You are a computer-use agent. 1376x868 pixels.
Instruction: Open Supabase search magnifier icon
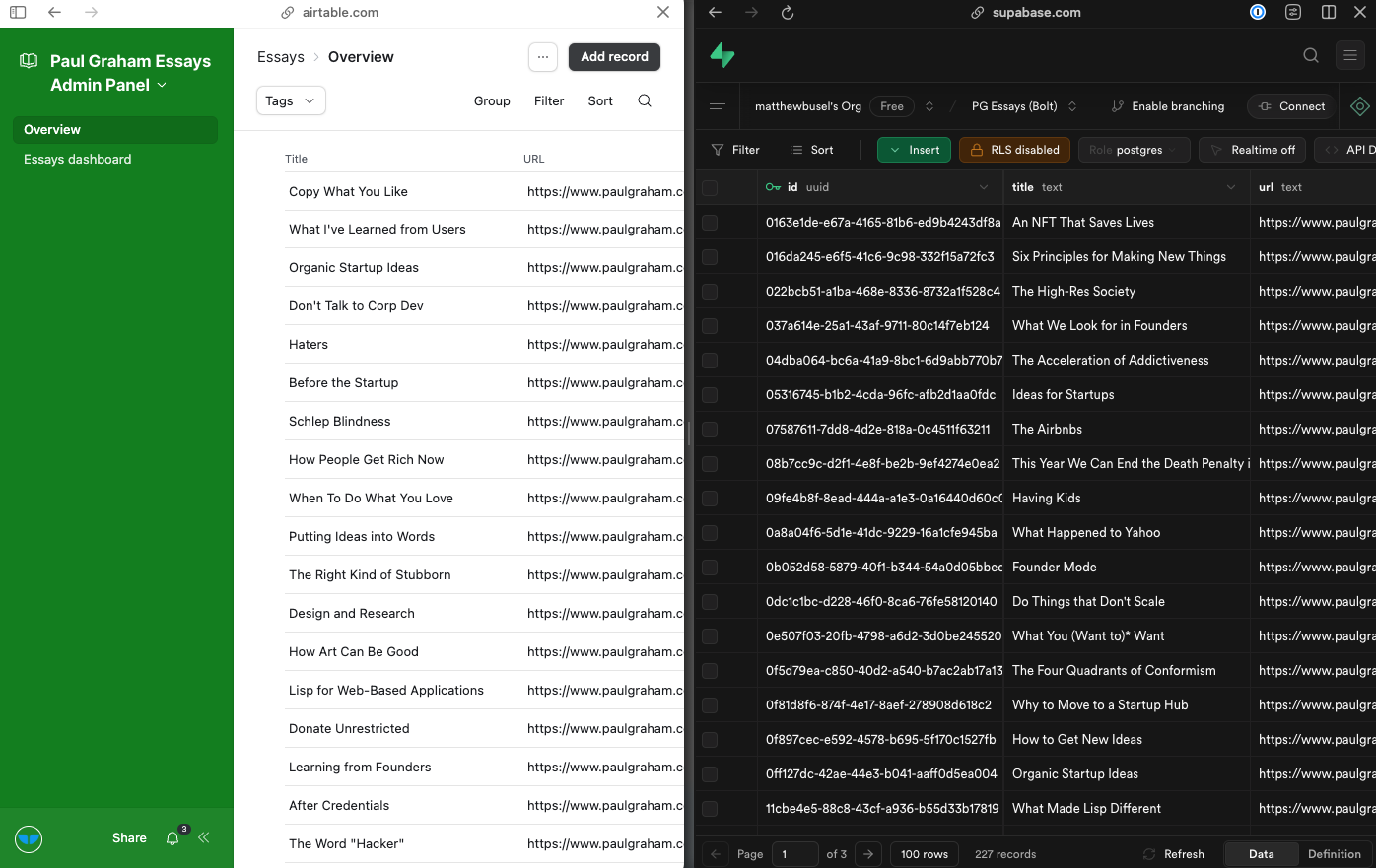pyautogui.click(x=1311, y=55)
